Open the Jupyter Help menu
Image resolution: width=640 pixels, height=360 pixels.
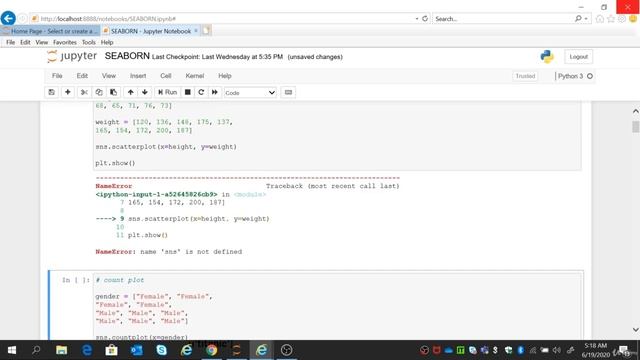tap(224, 76)
